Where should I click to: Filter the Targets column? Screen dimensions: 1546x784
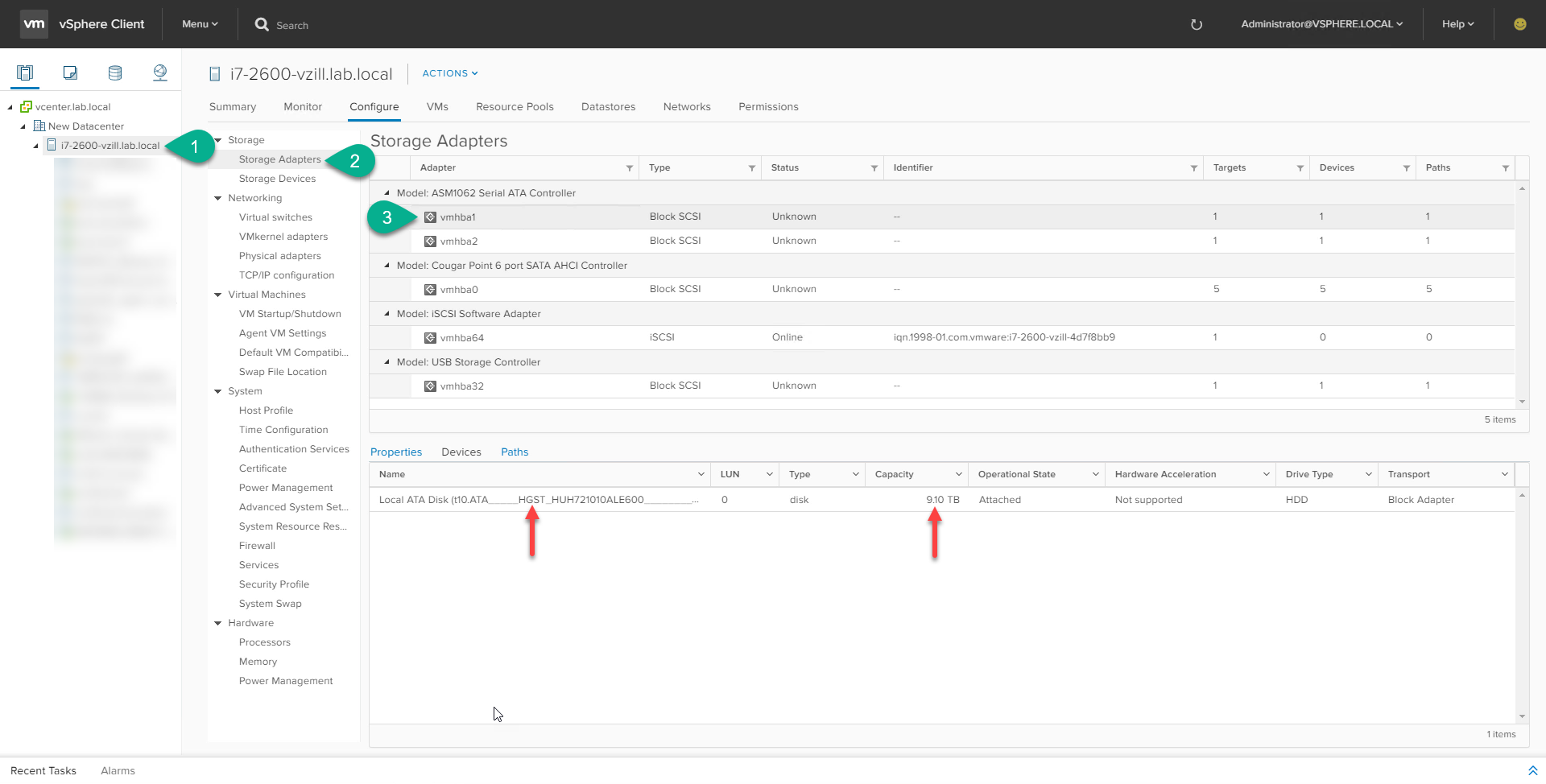[1300, 168]
